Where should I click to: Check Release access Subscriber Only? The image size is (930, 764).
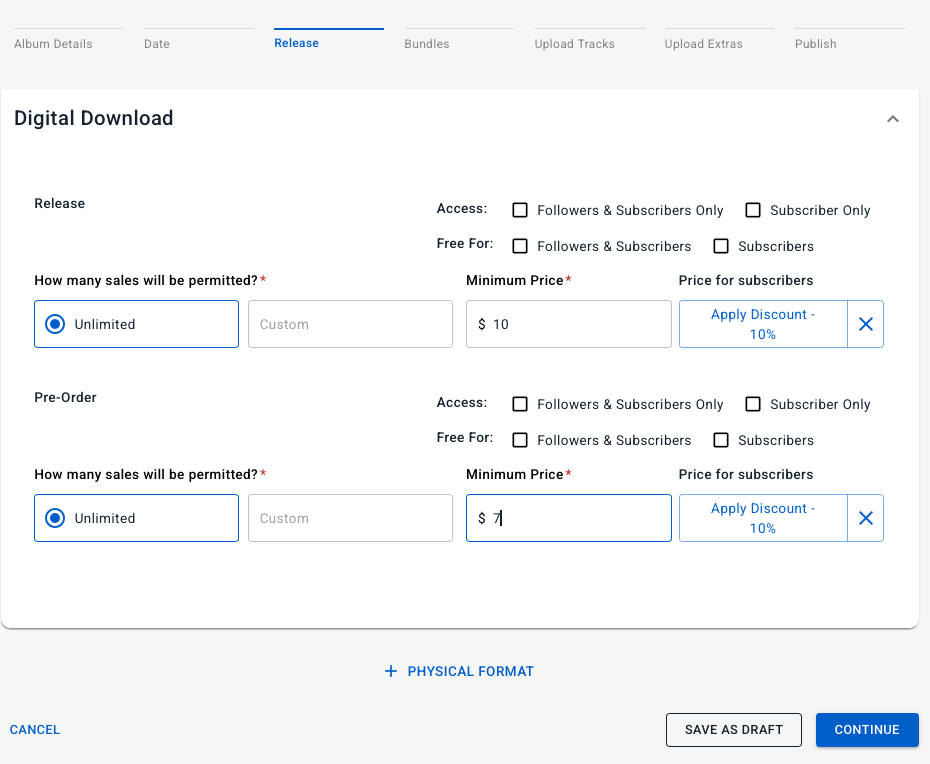(753, 210)
